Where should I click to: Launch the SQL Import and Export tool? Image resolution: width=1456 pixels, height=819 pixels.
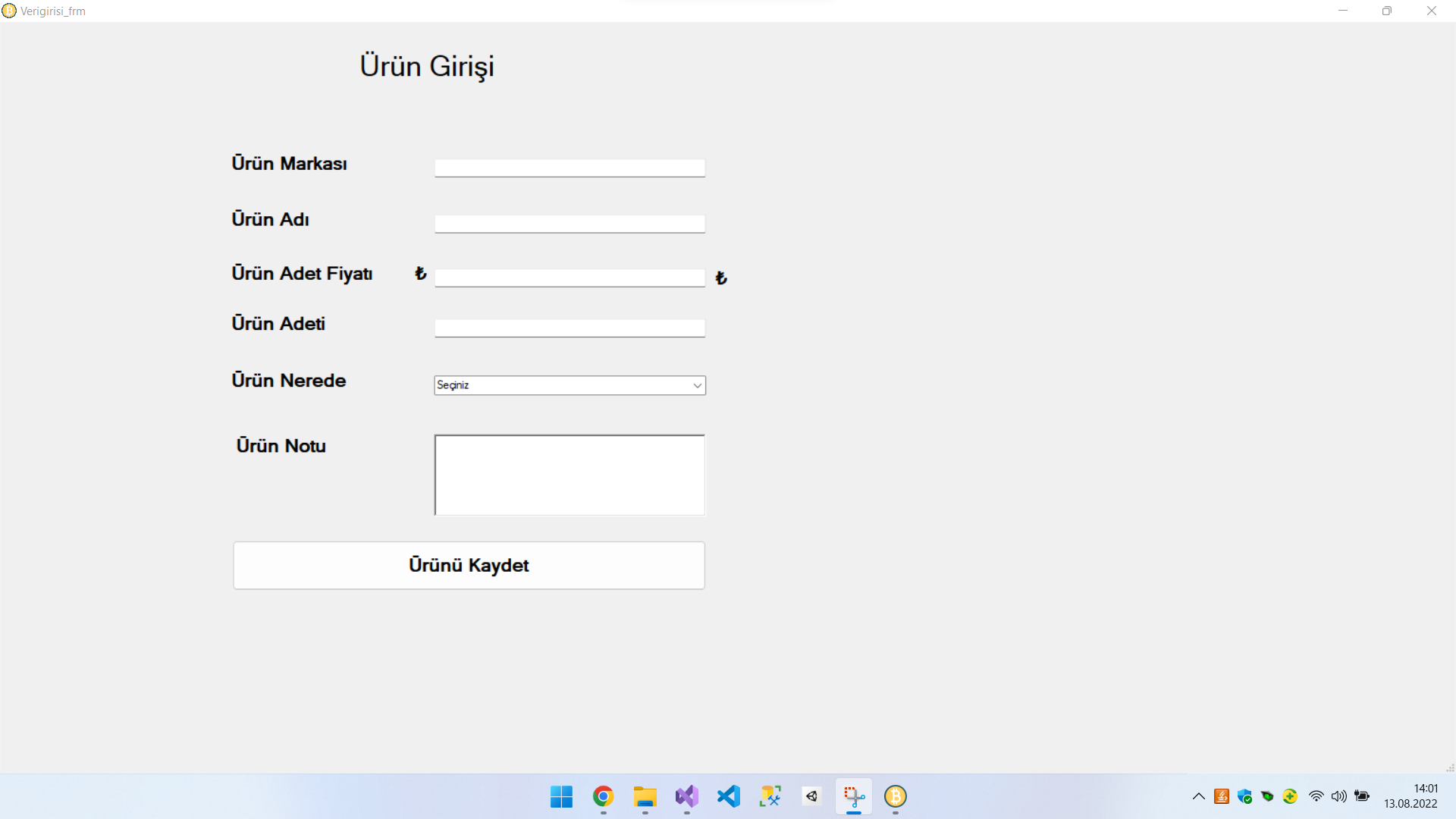pos(770,797)
